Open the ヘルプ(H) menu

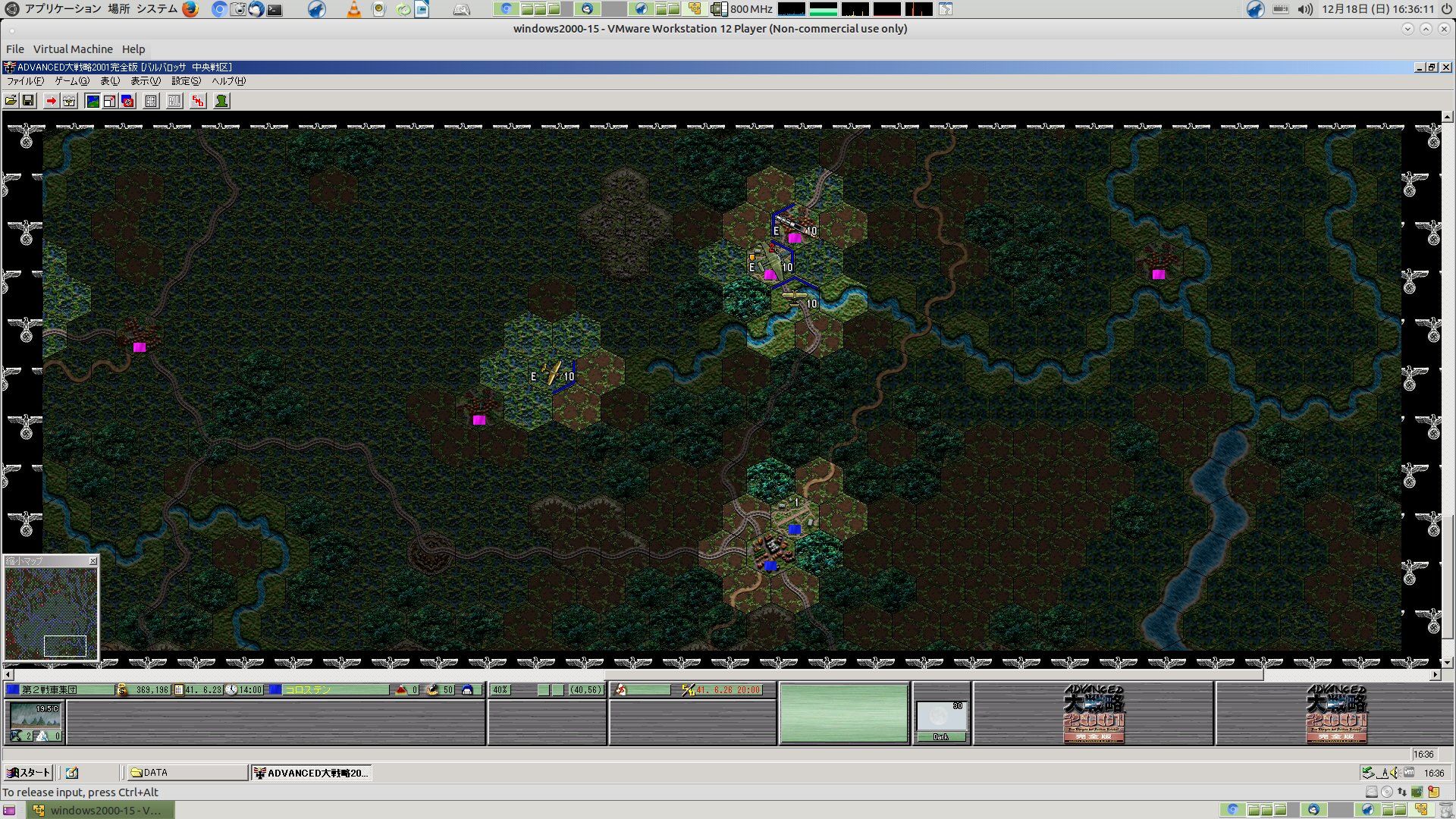(x=228, y=81)
